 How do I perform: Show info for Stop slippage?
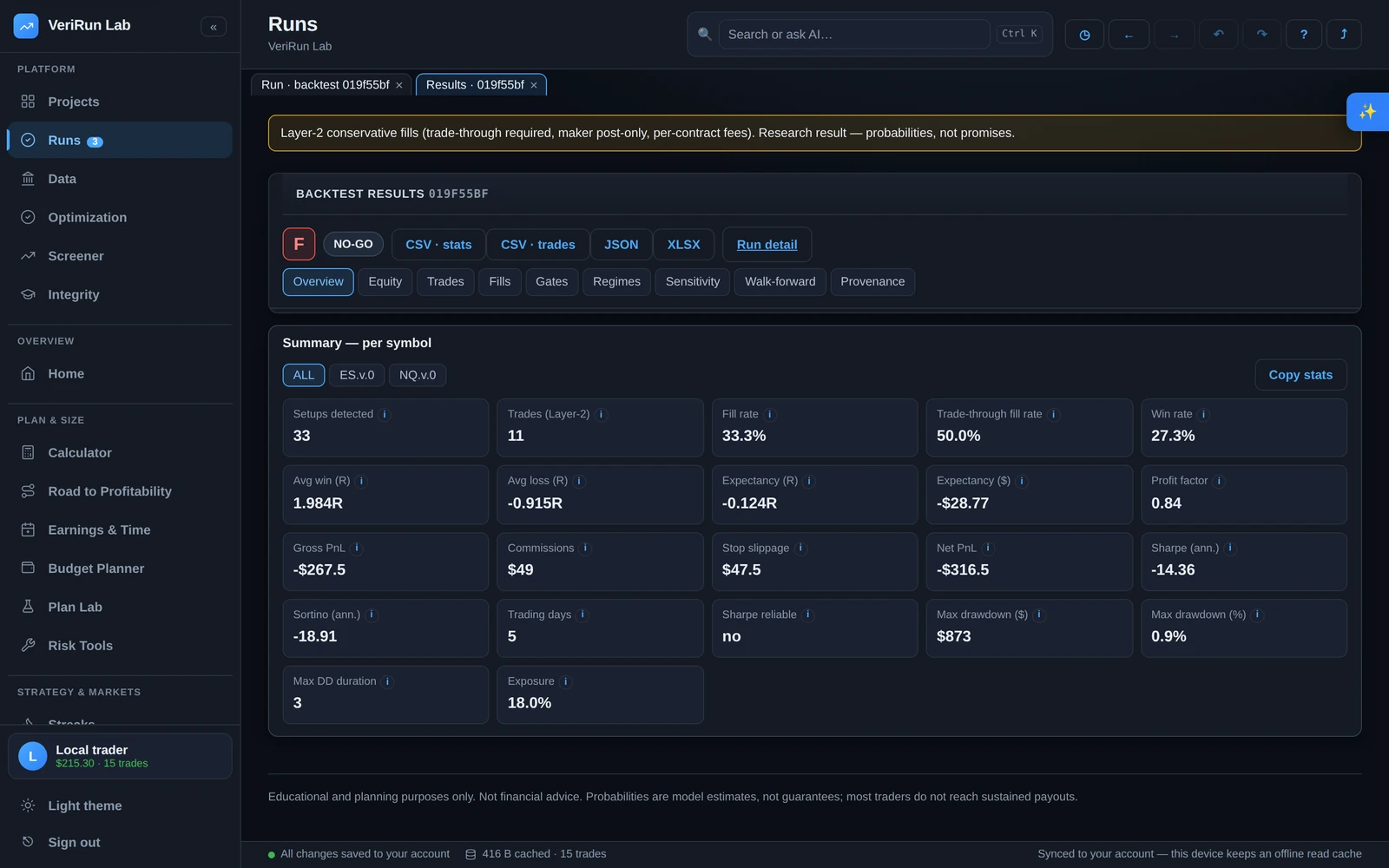coord(801,549)
